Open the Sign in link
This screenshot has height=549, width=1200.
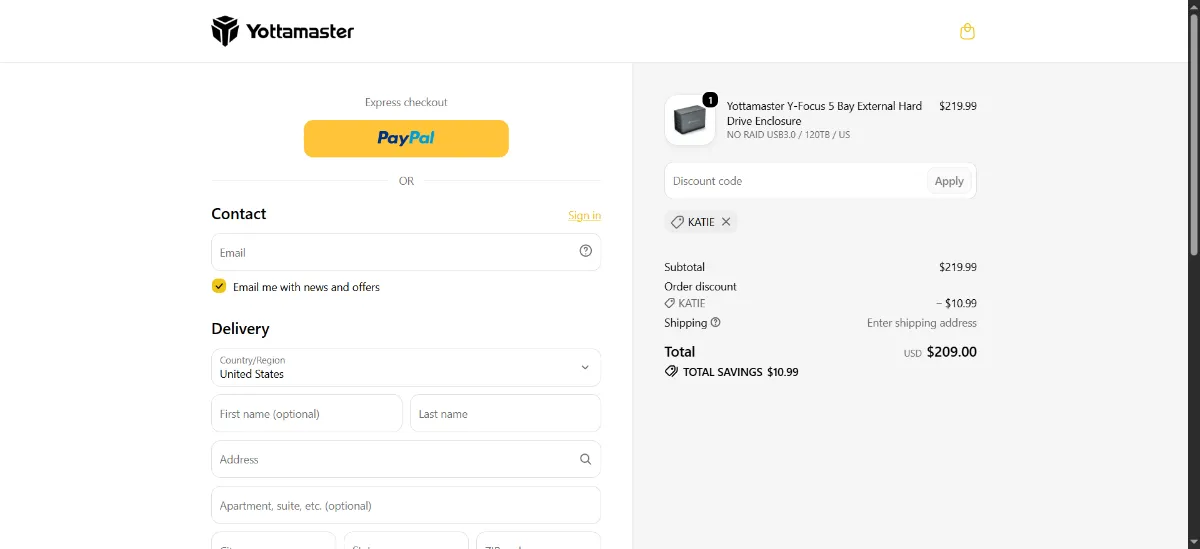pos(584,215)
